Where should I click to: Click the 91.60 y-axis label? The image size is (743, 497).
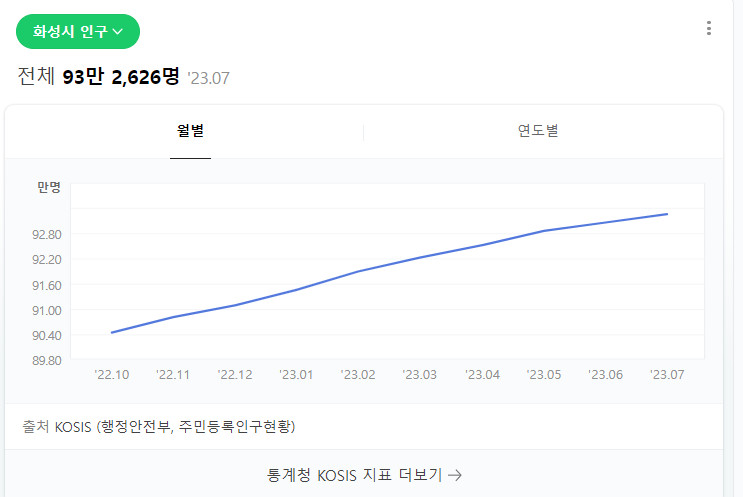(46, 286)
